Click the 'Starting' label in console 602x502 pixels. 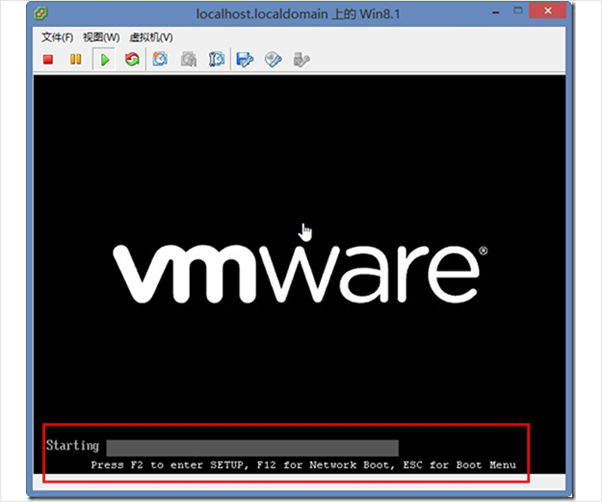(73, 446)
